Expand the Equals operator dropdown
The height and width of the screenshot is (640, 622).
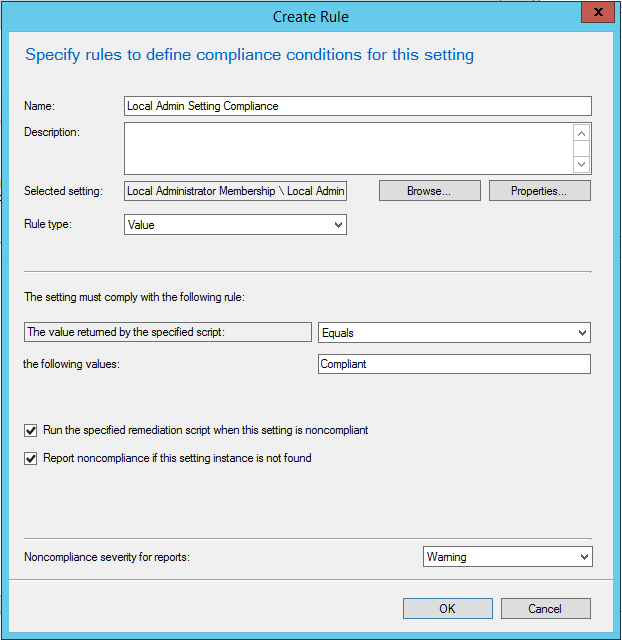tap(454, 333)
